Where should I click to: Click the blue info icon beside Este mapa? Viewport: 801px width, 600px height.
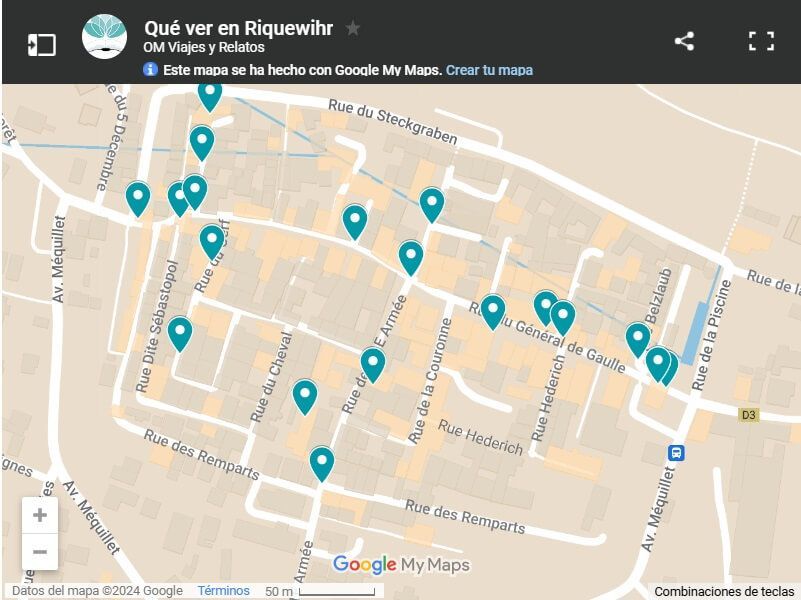click(x=150, y=69)
